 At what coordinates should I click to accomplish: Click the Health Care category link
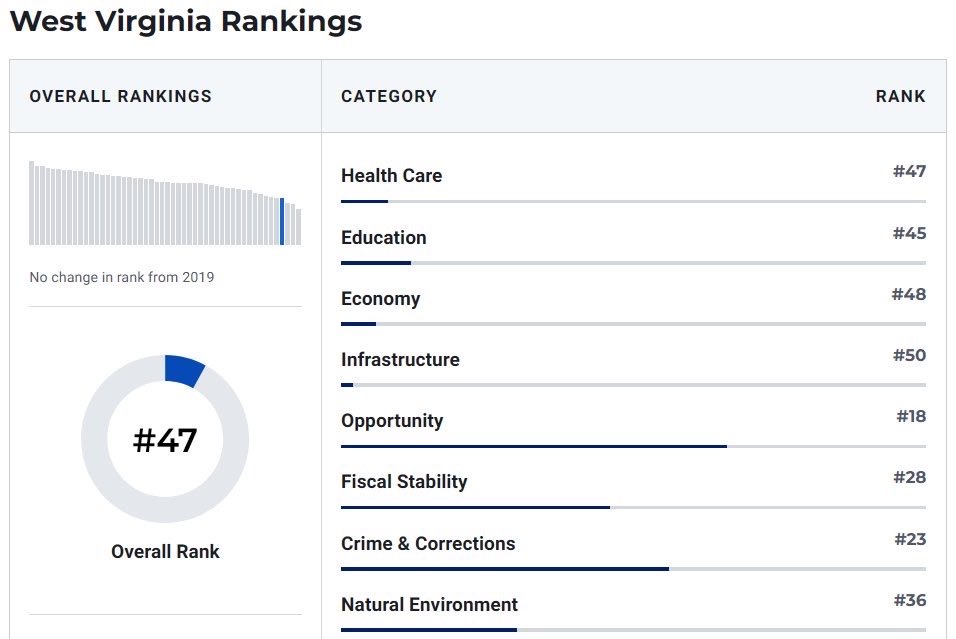391,176
